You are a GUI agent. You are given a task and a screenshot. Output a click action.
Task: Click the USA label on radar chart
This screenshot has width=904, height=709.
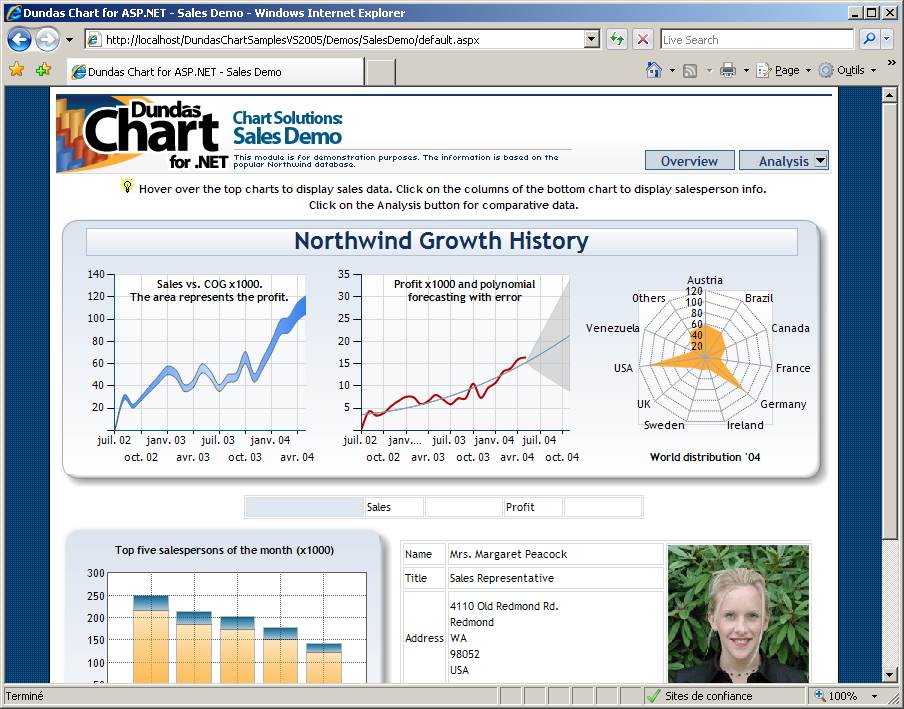(x=623, y=368)
